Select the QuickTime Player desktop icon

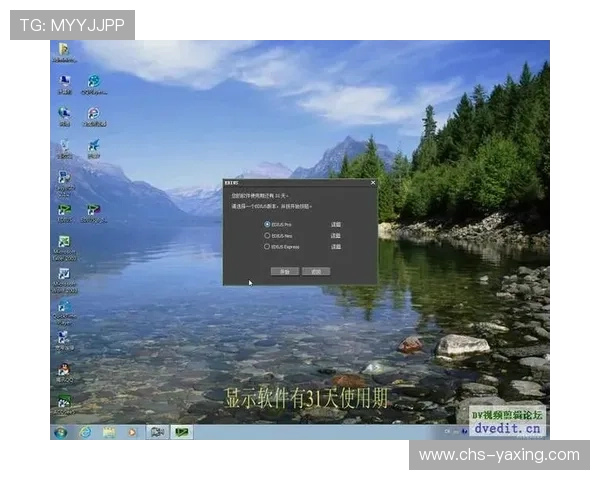click(x=64, y=307)
